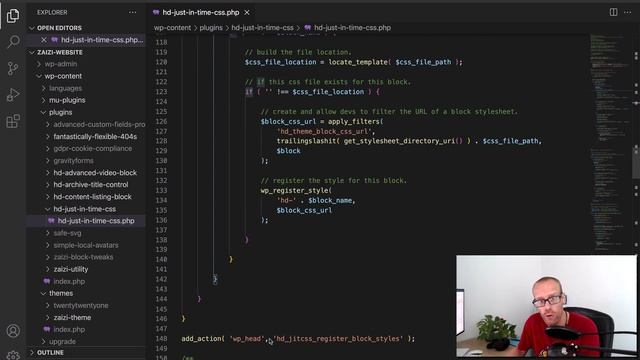Expand the hd-archive-title-control folder
This screenshot has height=360, width=640.
(x=91, y=184)
